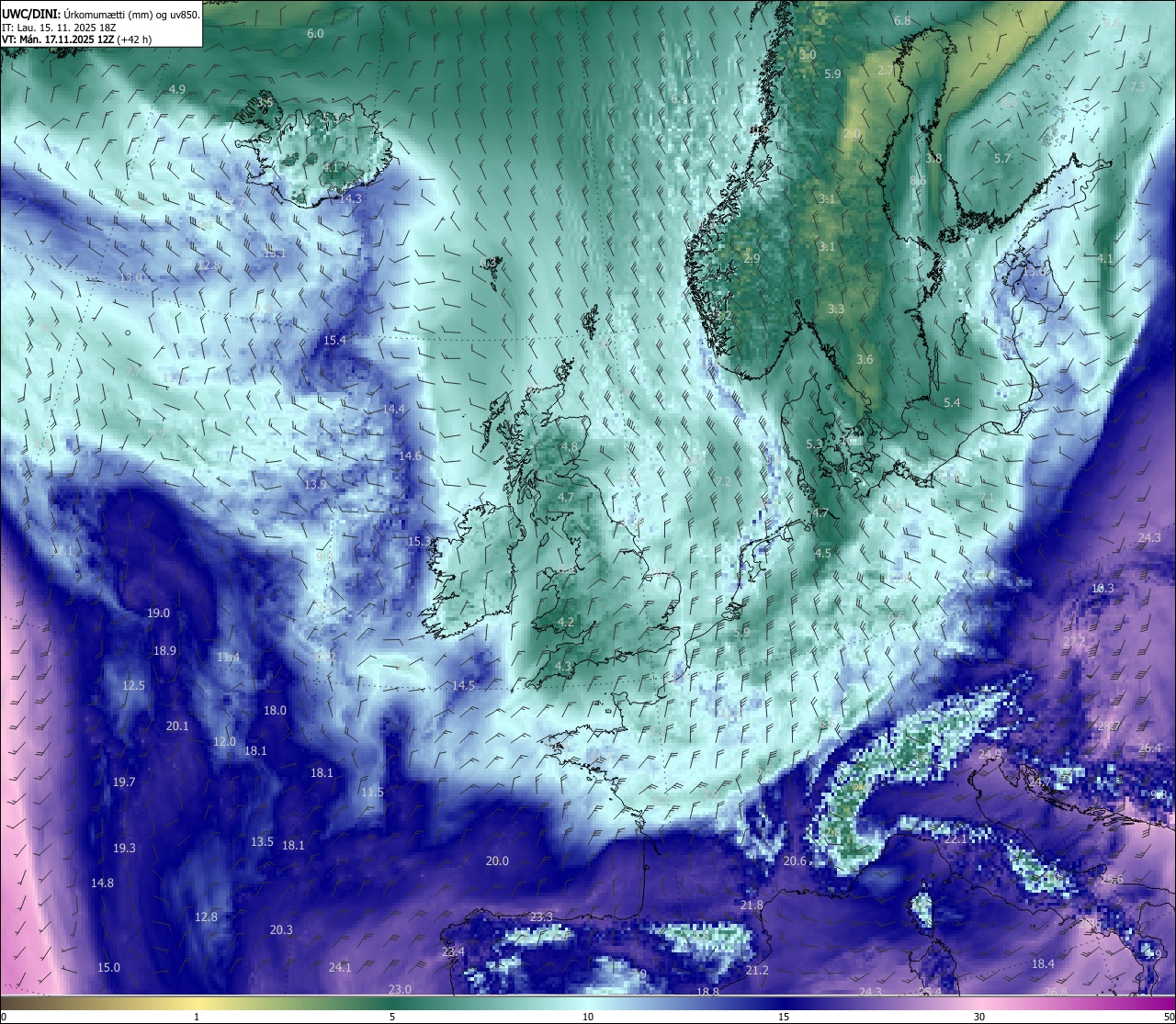Click the 11.5 map value

pos(372,792)
